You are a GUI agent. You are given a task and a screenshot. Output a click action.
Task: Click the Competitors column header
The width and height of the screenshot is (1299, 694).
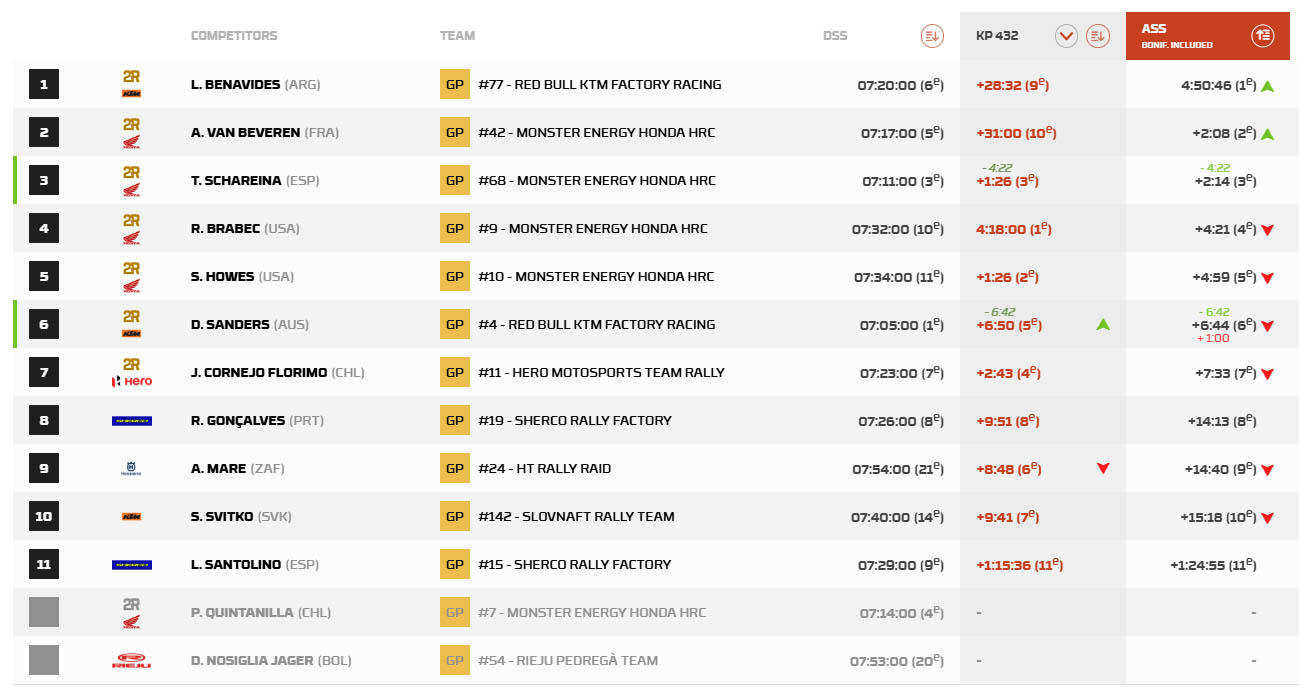[234, 36]
